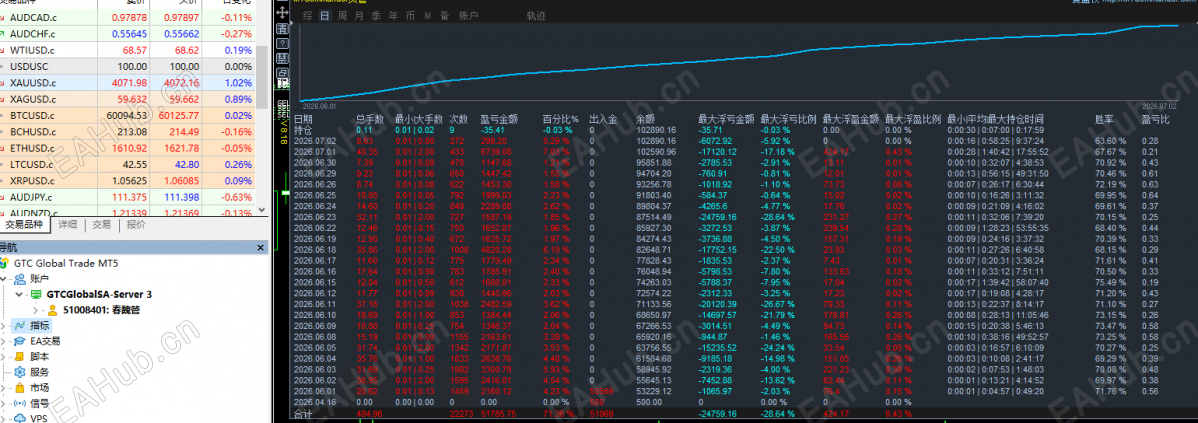Image resolution: width=1198 pixels, height=423 pixels.
Task: Click the Market Watch vertical scrollbar thumb
Action: pos(262,76)
